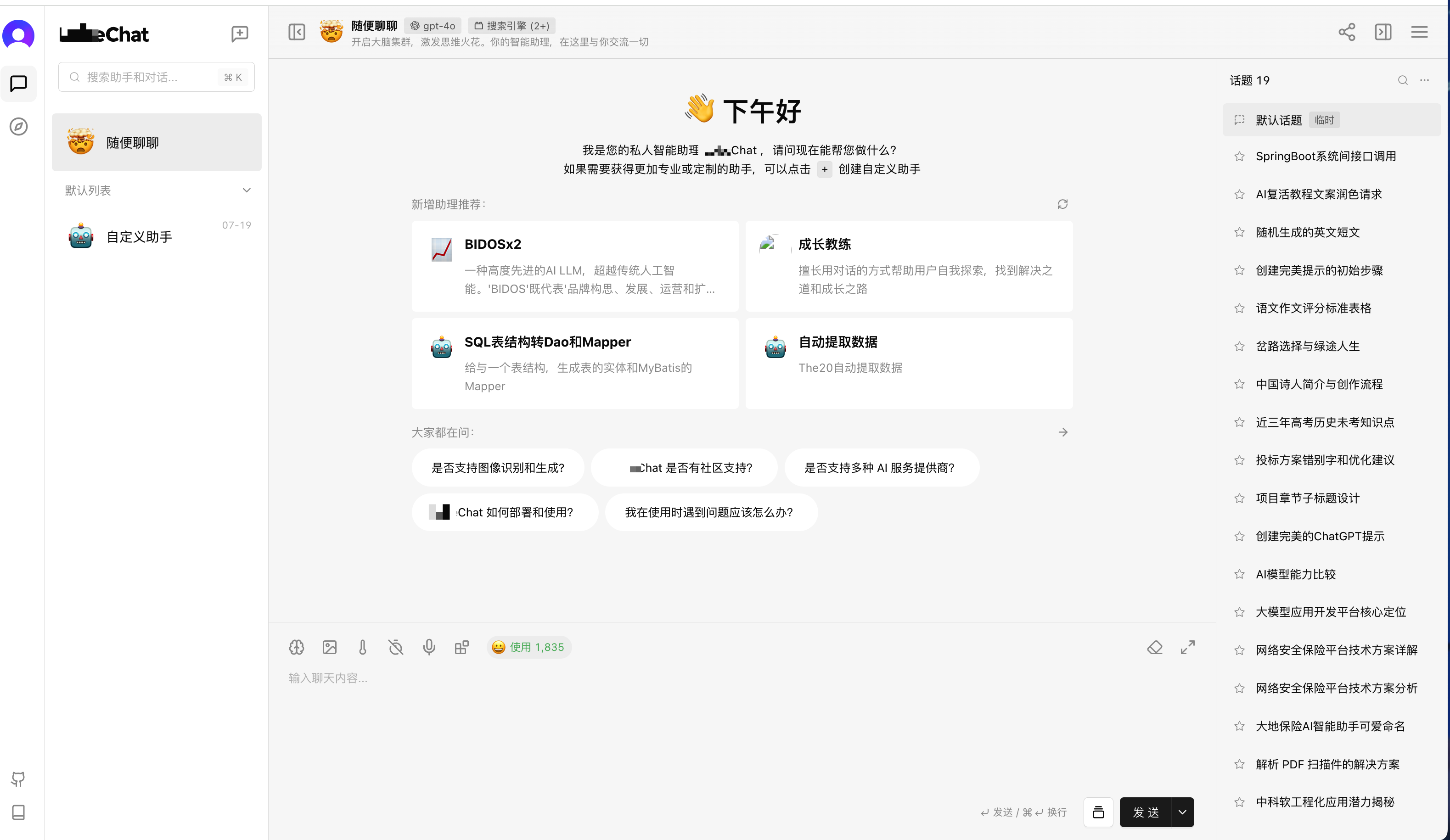Click the new assistant chat-plus icon
Viewport: 1450px width, 840px height.
[239, 34]
